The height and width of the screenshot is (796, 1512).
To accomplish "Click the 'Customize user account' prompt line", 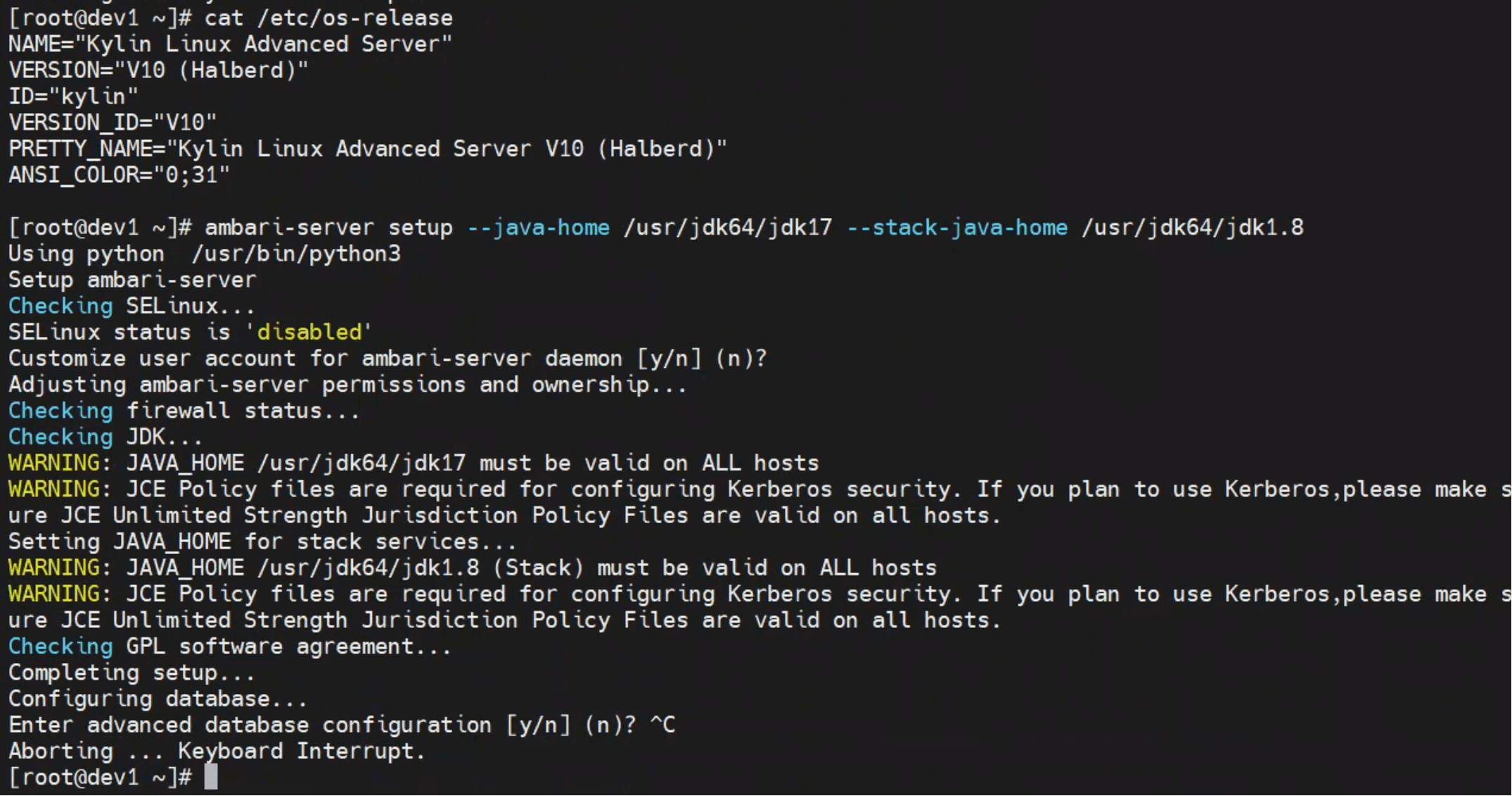I will [387, 359].
